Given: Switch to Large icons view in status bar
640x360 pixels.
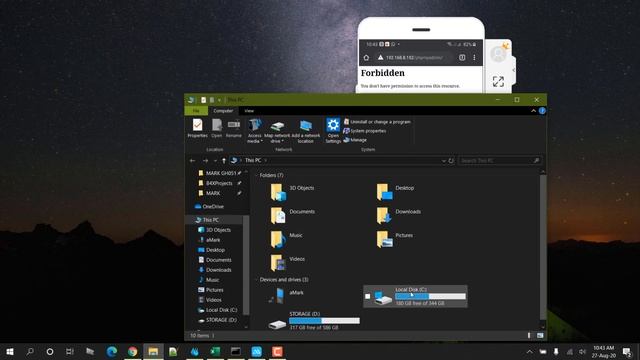Looking at the screenshot, I should 540,336.
